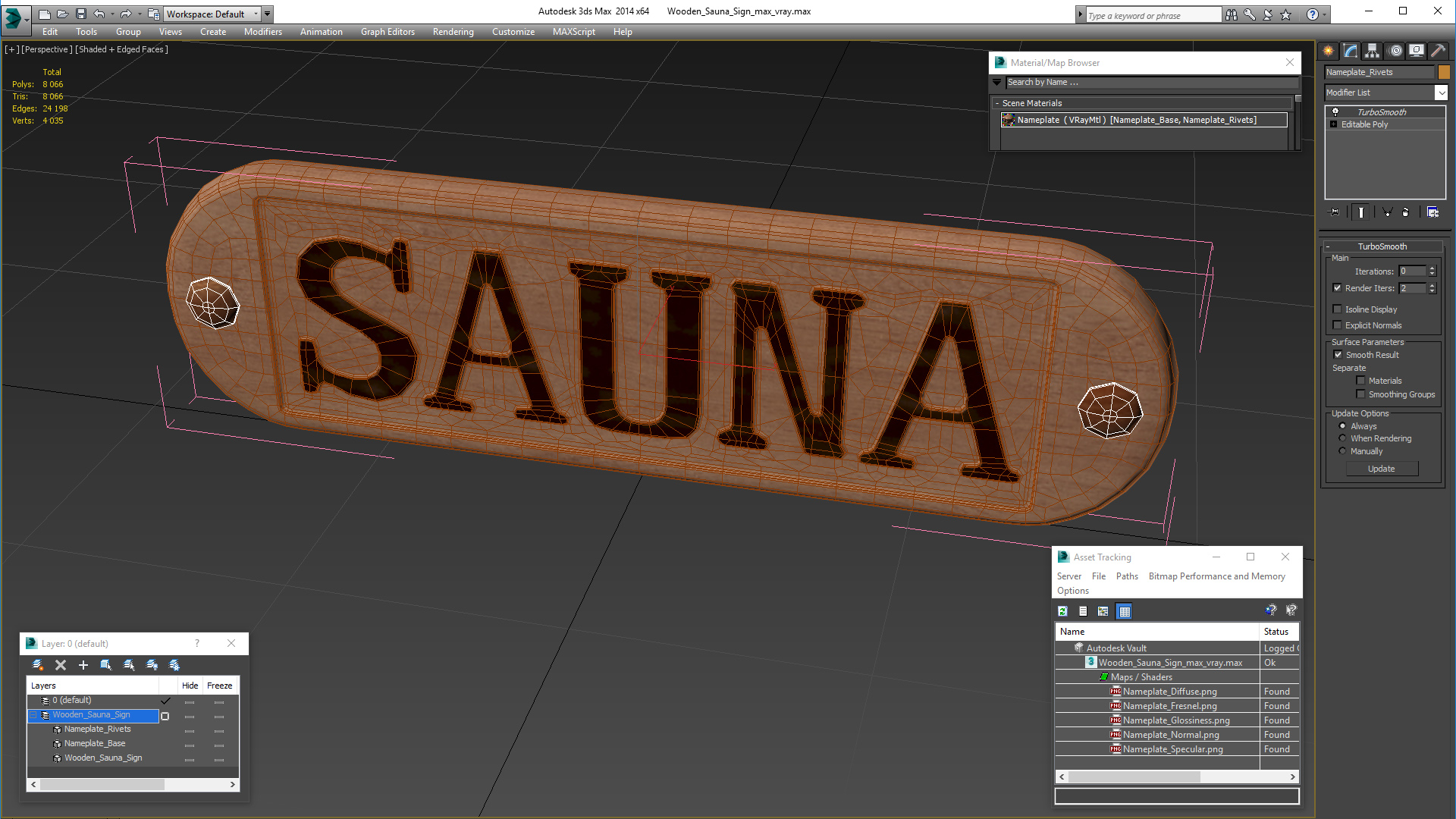Collapse the TurboSmooth rollout header
The height and width of the screenshot is (819, 1456).
tap(1382, 246)
